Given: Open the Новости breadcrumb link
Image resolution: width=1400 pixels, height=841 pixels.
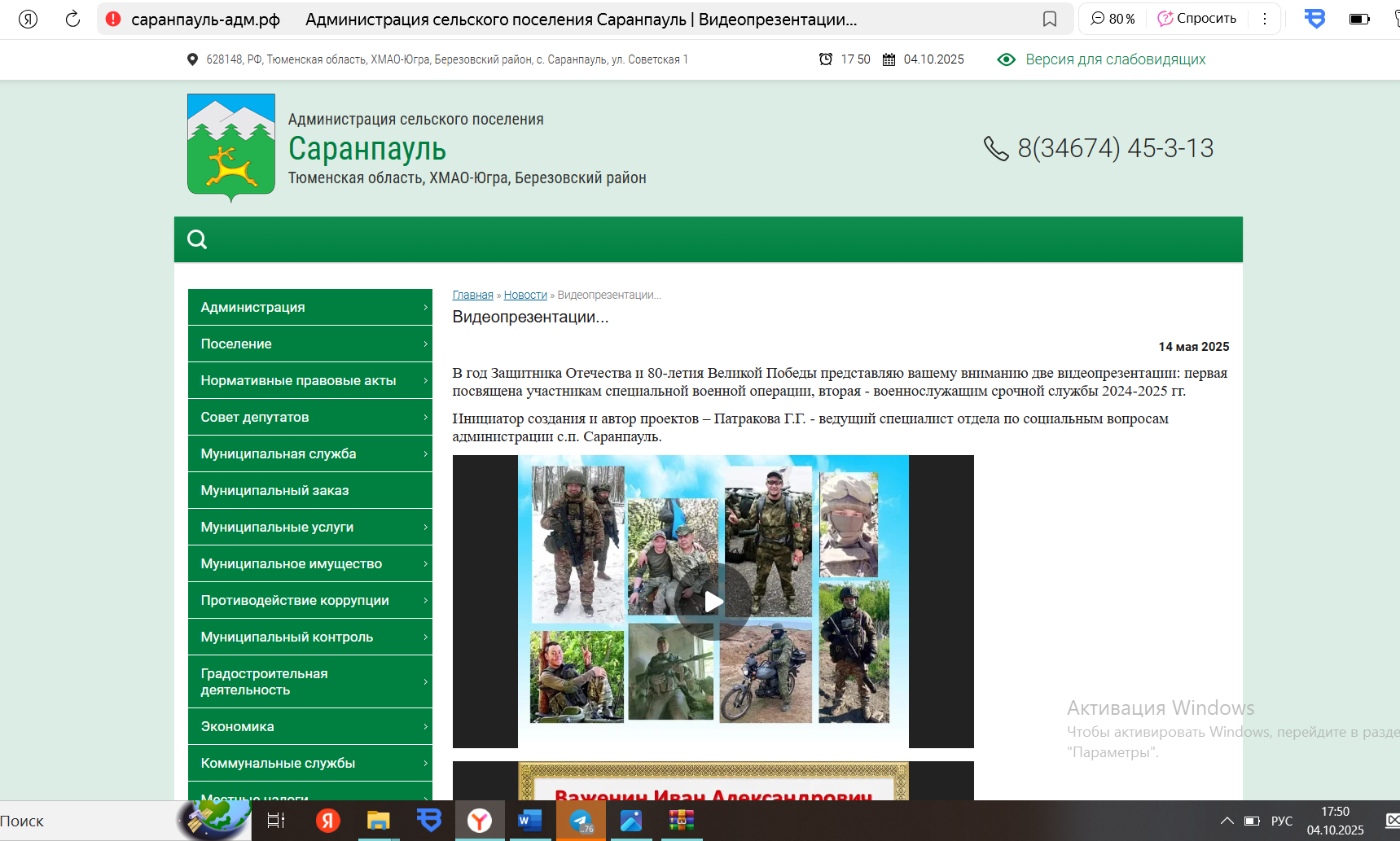Looking at the screenshot, I should 525,295.
